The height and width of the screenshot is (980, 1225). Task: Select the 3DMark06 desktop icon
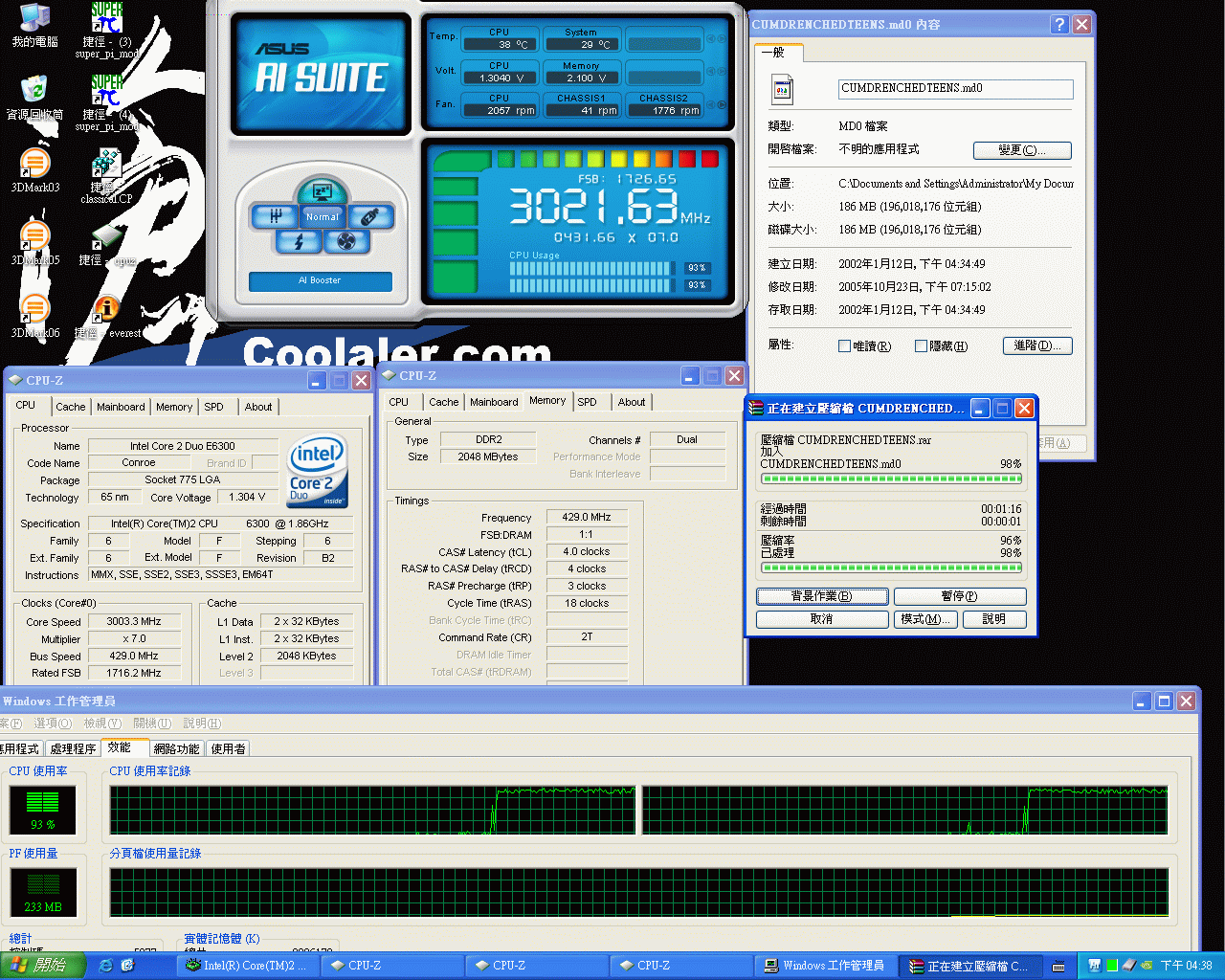[x=34, y=317]
